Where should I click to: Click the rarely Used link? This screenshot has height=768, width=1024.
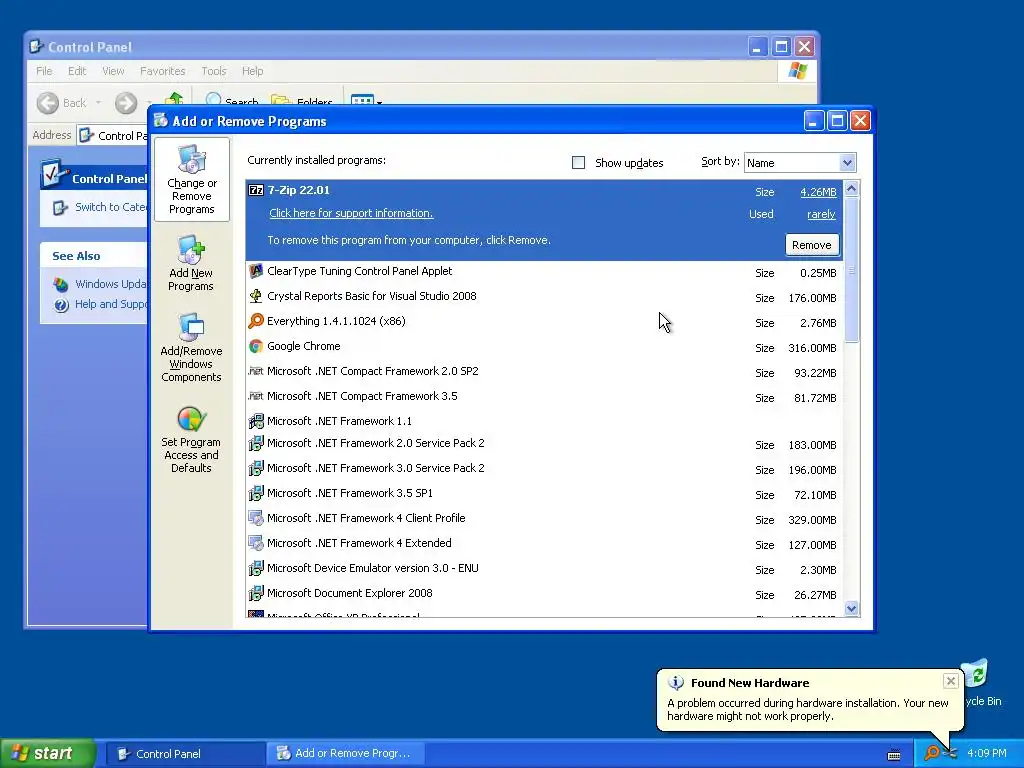[x=821, y=214]
